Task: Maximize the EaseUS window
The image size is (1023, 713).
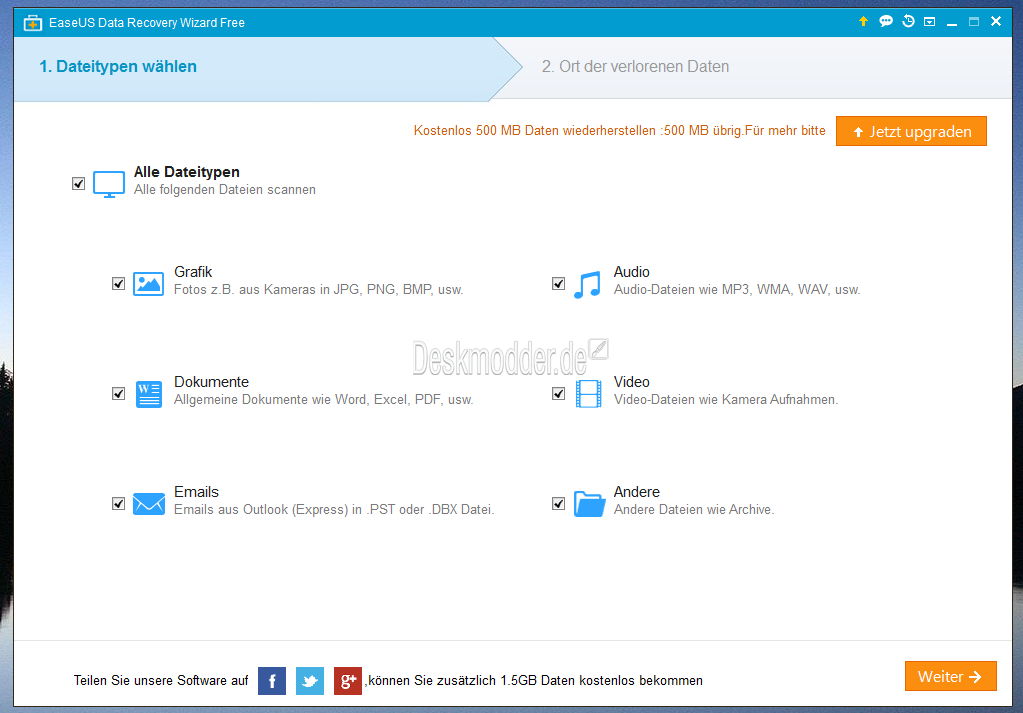Action: click(973, 22)
